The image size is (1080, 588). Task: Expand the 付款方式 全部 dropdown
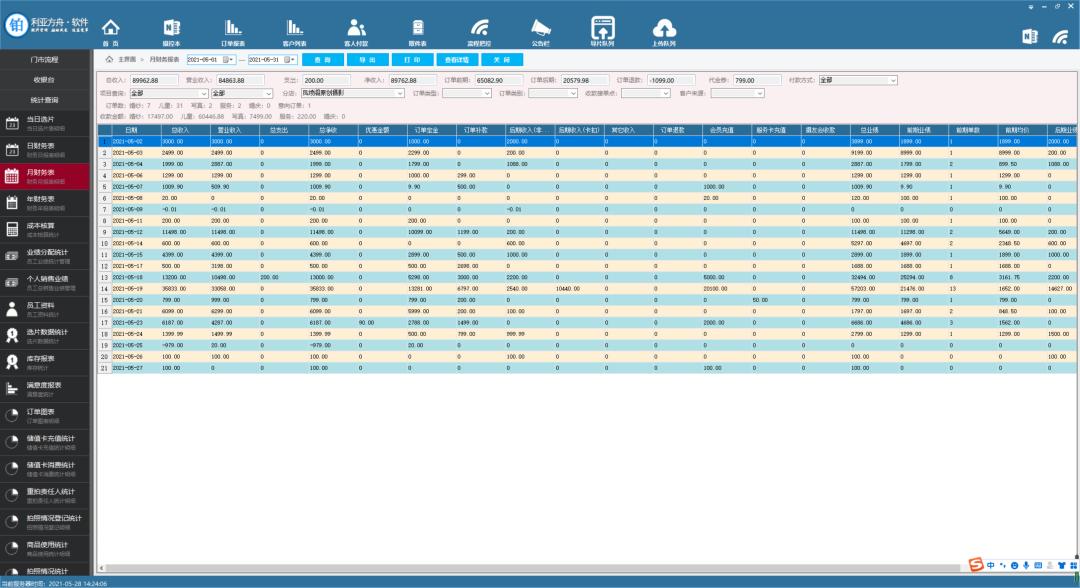pyautogui.click(x=893, y=81)
